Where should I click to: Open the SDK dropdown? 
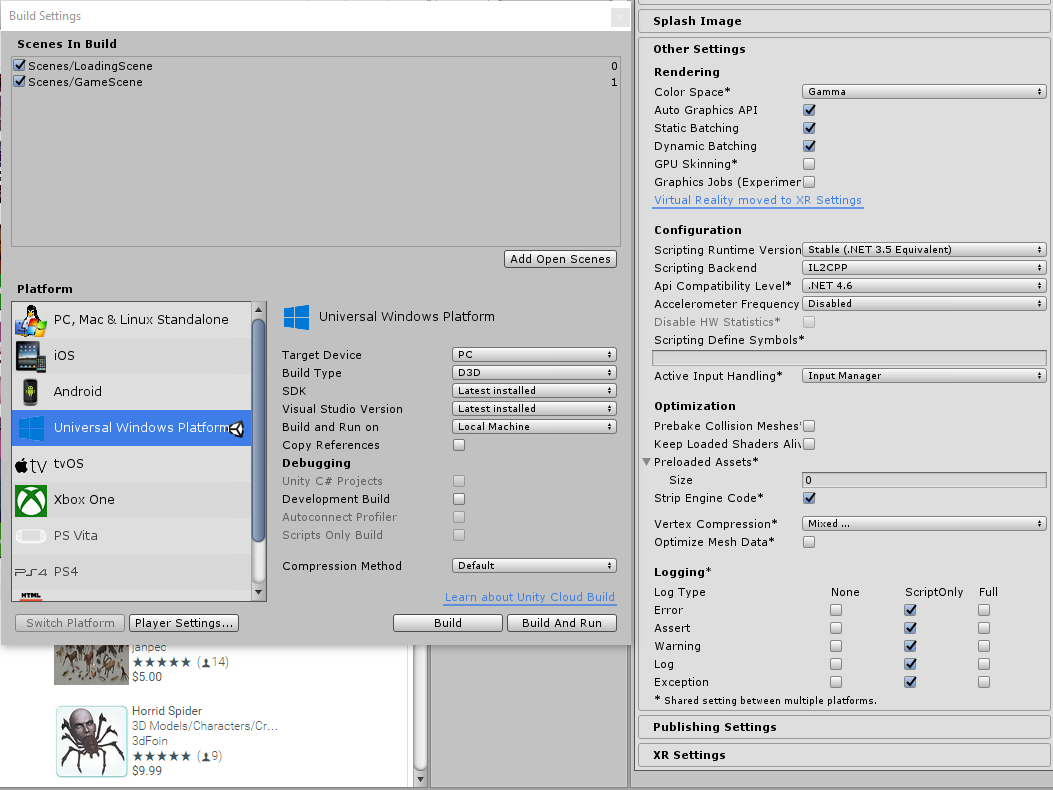(x=534, y=391)
